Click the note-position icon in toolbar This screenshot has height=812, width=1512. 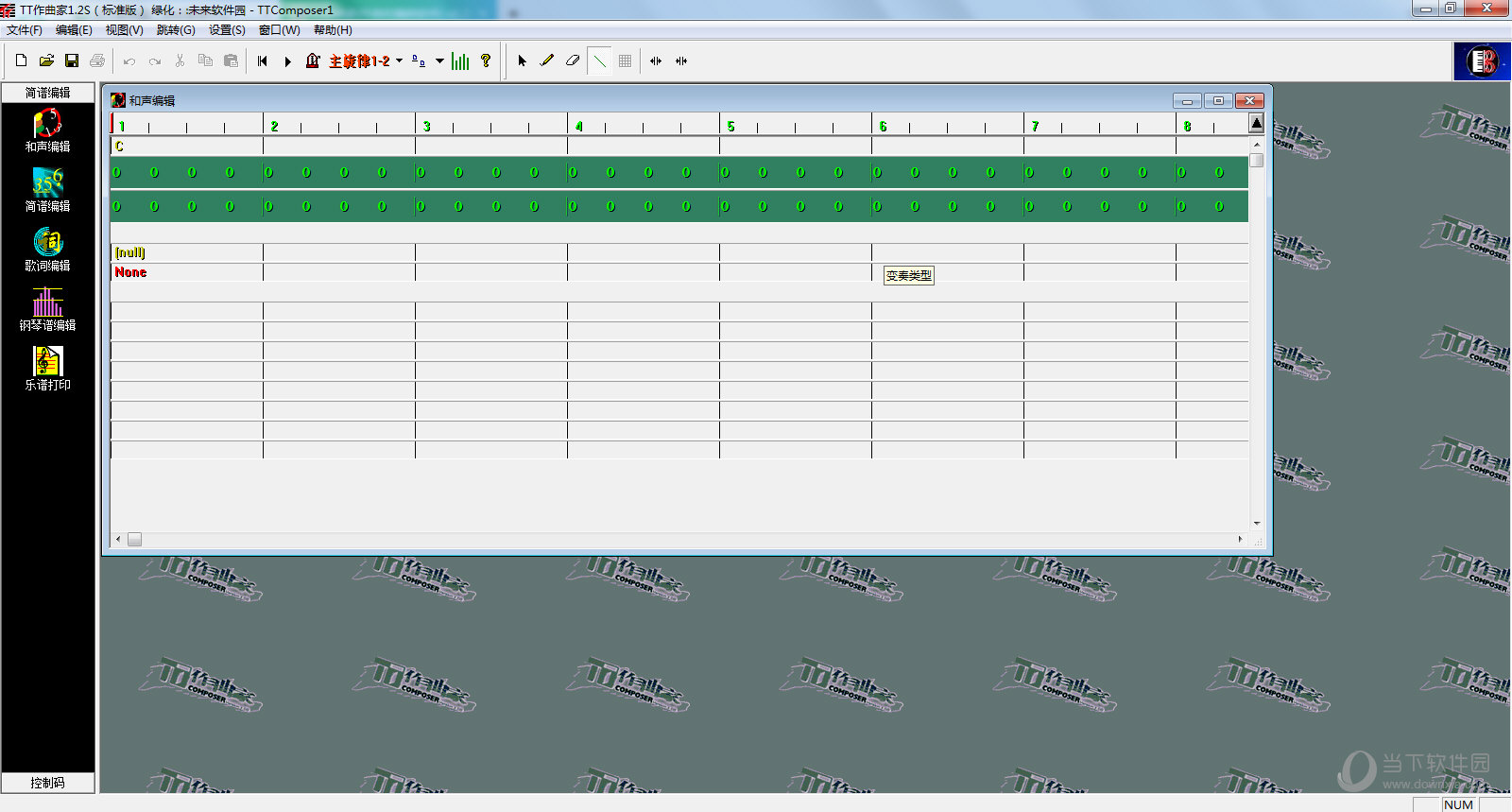pyautogui.click(x=419, y=60)
